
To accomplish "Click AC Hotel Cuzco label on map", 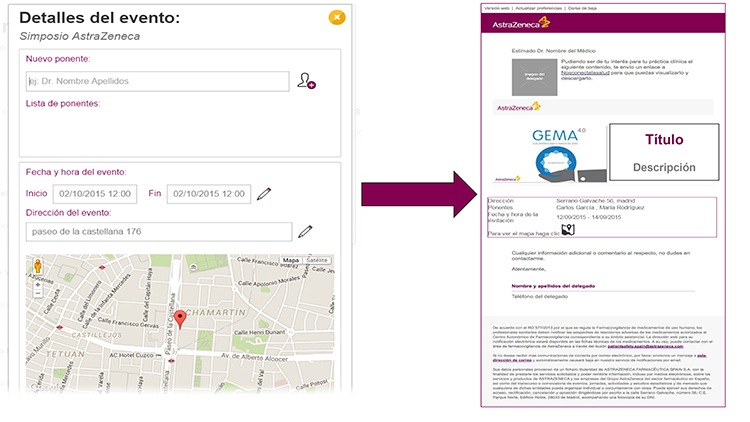I will [x=132, y=355].
